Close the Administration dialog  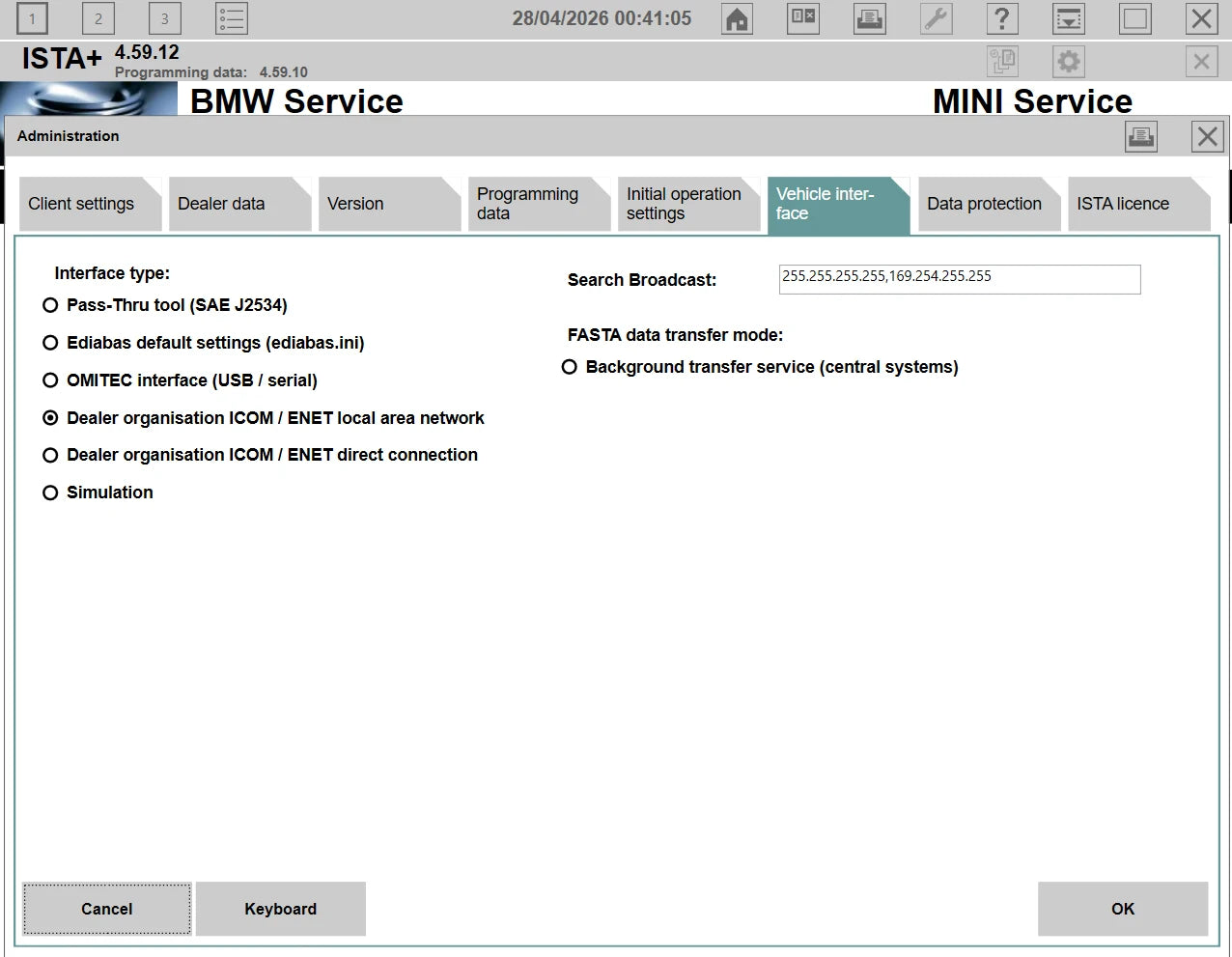click(x=1208, y=136)
